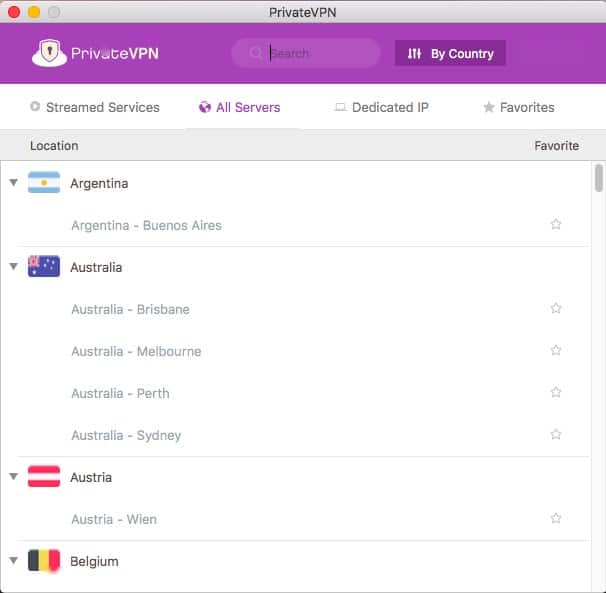
Task: Click the Australia flag icon
Action: pos(44,267)
